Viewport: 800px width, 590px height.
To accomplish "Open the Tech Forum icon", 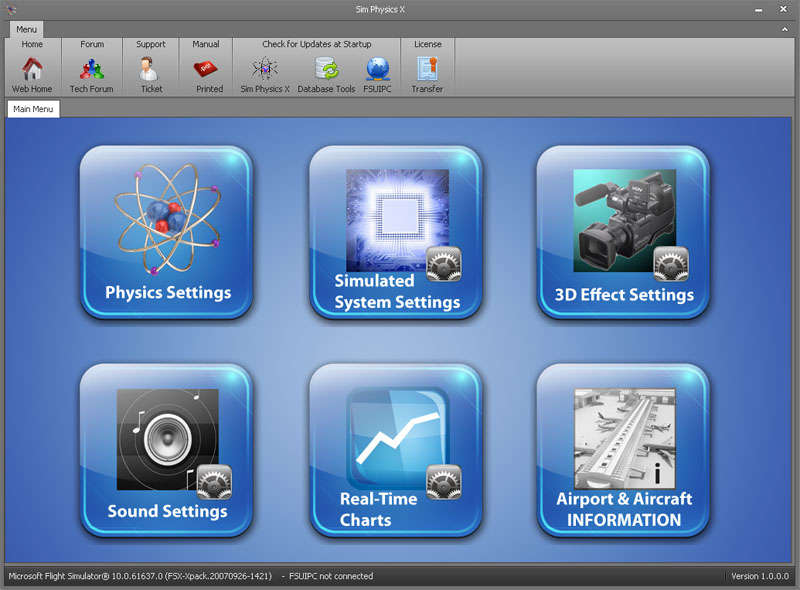I will [92, 71].
